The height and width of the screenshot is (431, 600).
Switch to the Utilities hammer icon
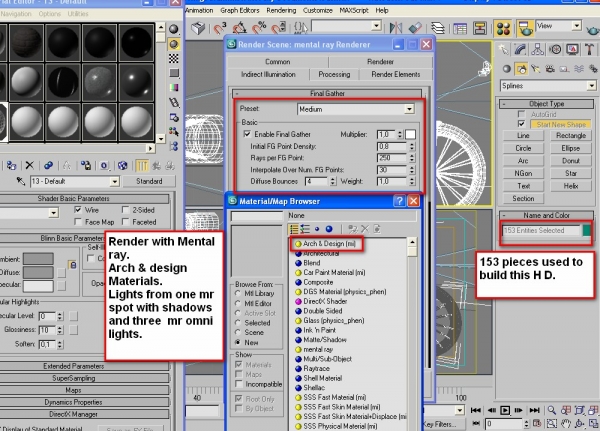(x=589, y=49)
